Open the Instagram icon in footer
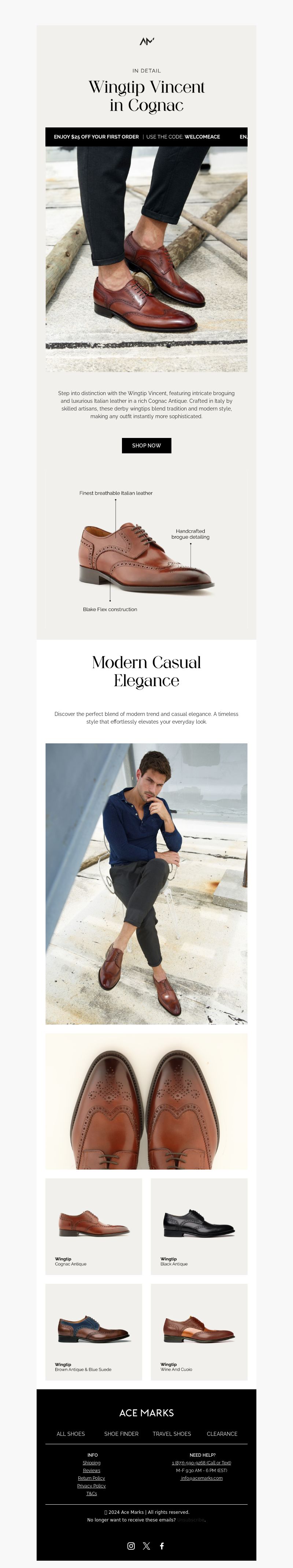This screenshot has height=1568, width=293. (x=131, y=1545)
